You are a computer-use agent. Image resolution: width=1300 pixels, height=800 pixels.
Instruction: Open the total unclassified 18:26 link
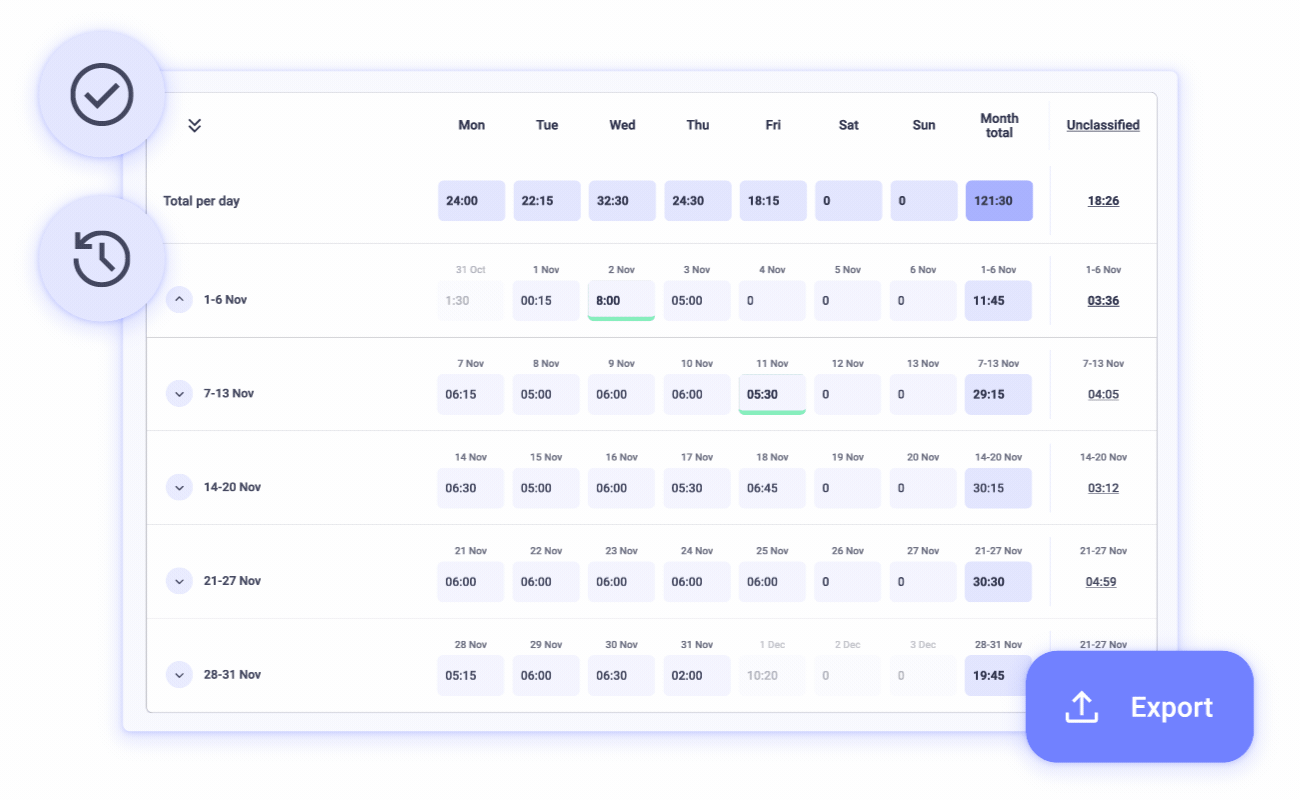pos(1103,201)
